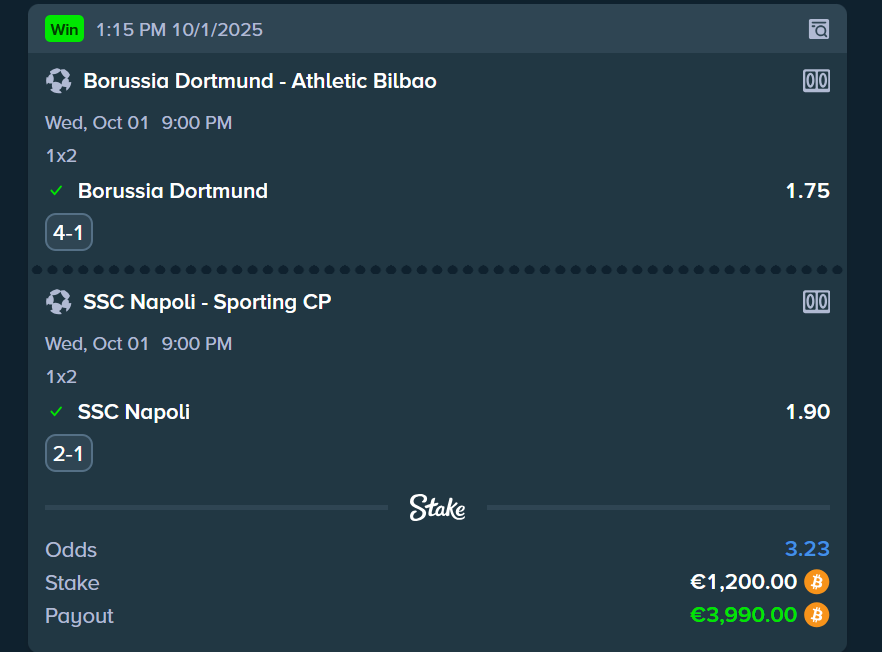Click the green Win status badge

coord(64,29)
